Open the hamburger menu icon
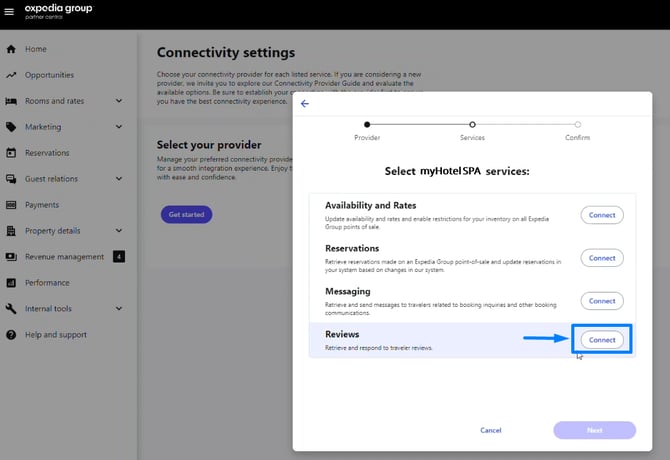This screenshot has width=670, height=460. (10, 14)
